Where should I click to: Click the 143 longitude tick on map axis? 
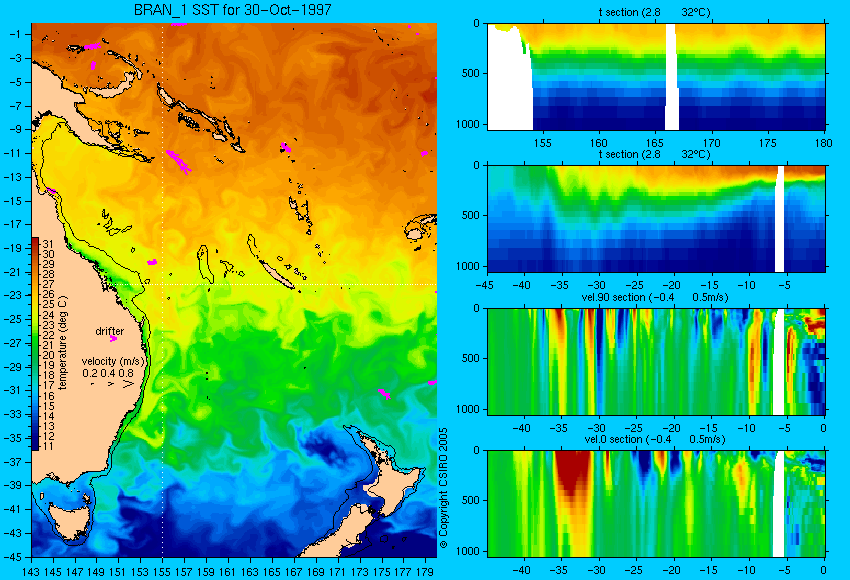31,572
